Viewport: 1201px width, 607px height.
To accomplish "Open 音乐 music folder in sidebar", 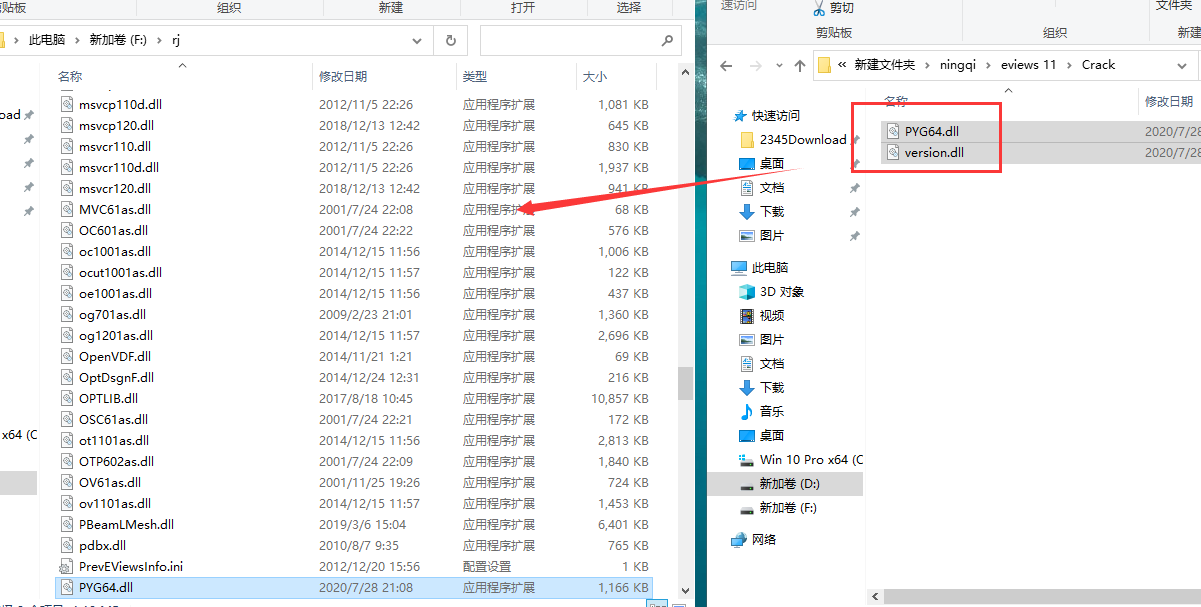I will click(x=771, y=412).
